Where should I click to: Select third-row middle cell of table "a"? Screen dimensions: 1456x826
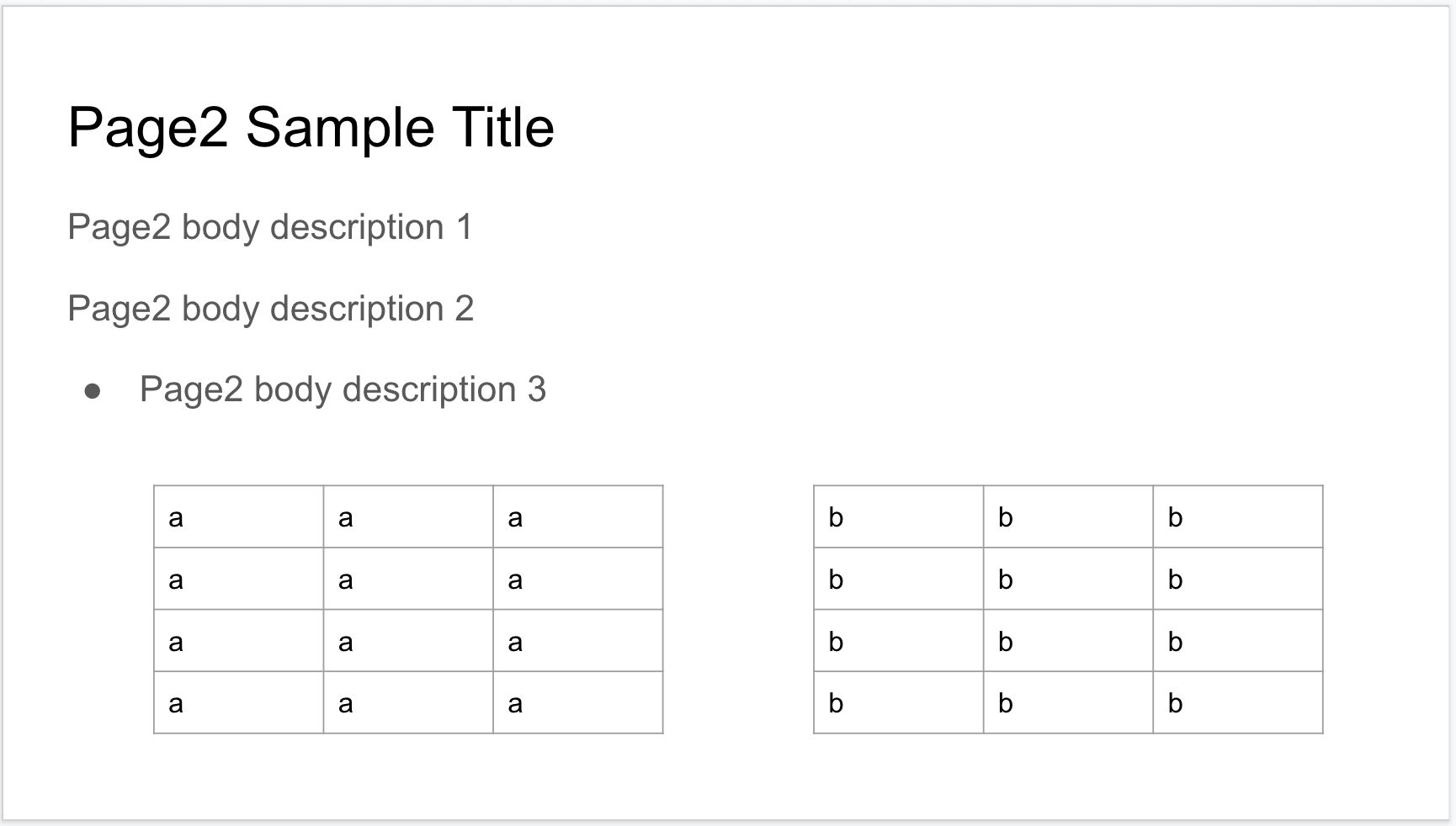point(408,641)
